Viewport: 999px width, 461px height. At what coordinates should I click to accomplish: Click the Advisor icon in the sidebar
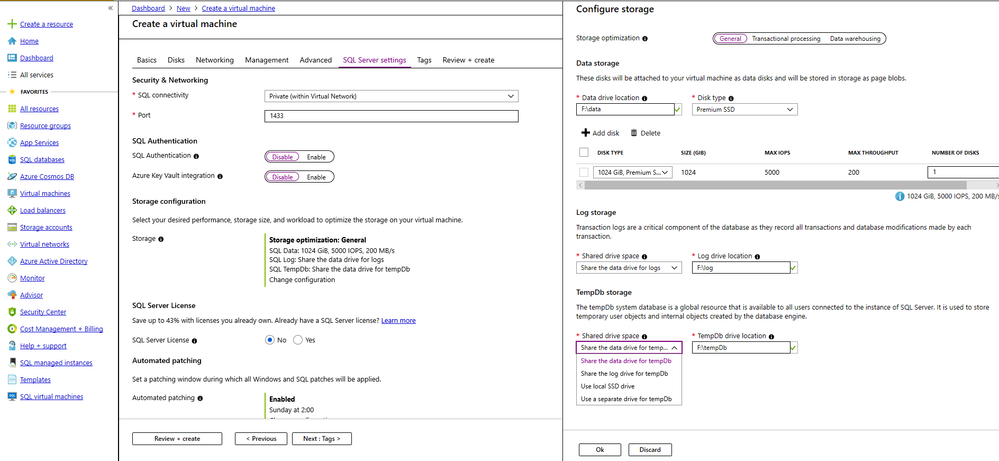click(x=11, y=295)
